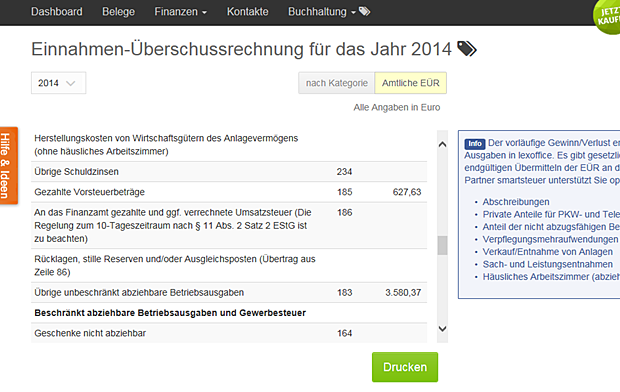
Task: Click the Alle Angaben in Euro note
Action: [x=397, y=107]
